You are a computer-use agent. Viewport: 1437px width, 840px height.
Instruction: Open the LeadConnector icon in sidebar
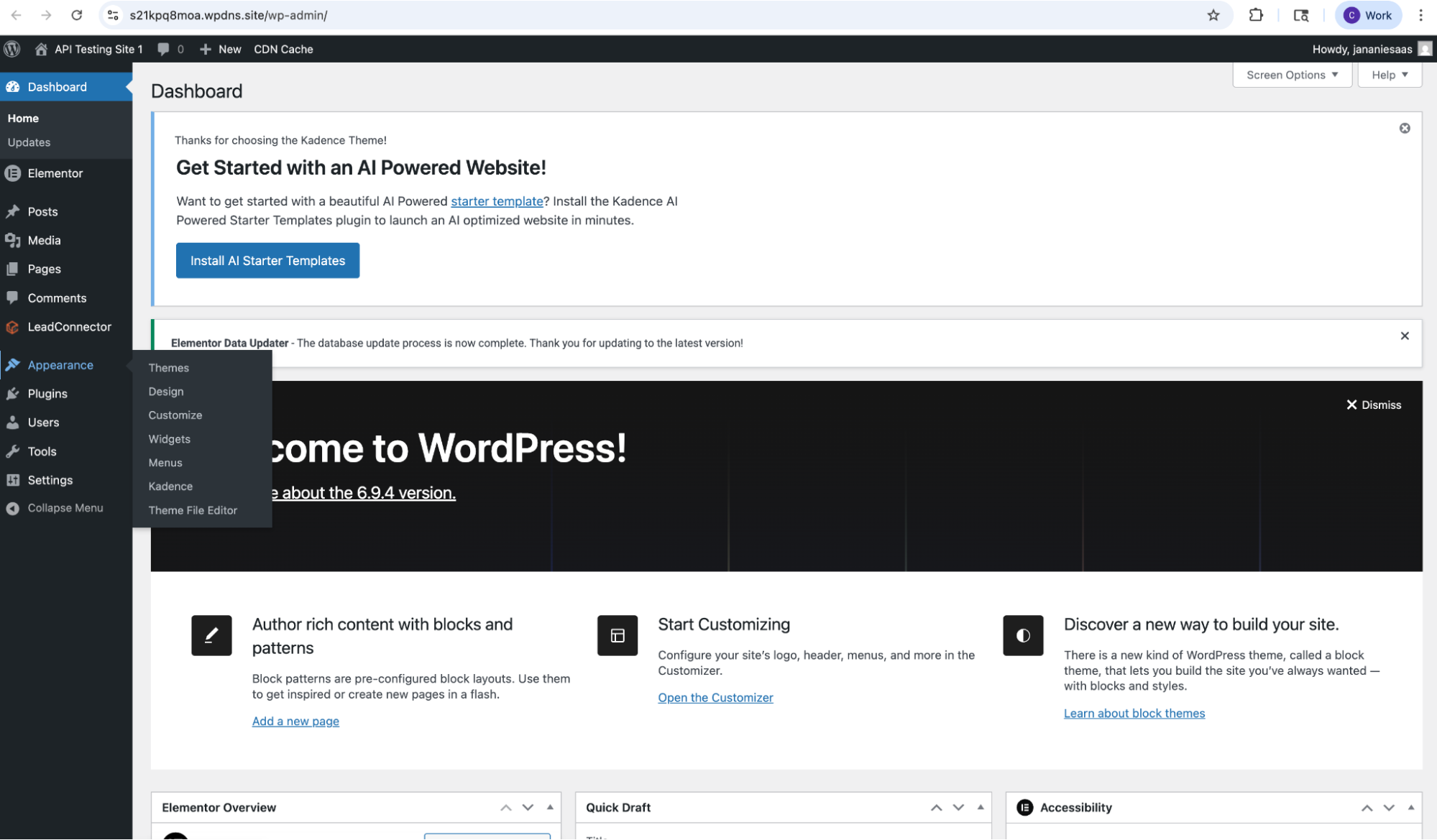(13, 327)
